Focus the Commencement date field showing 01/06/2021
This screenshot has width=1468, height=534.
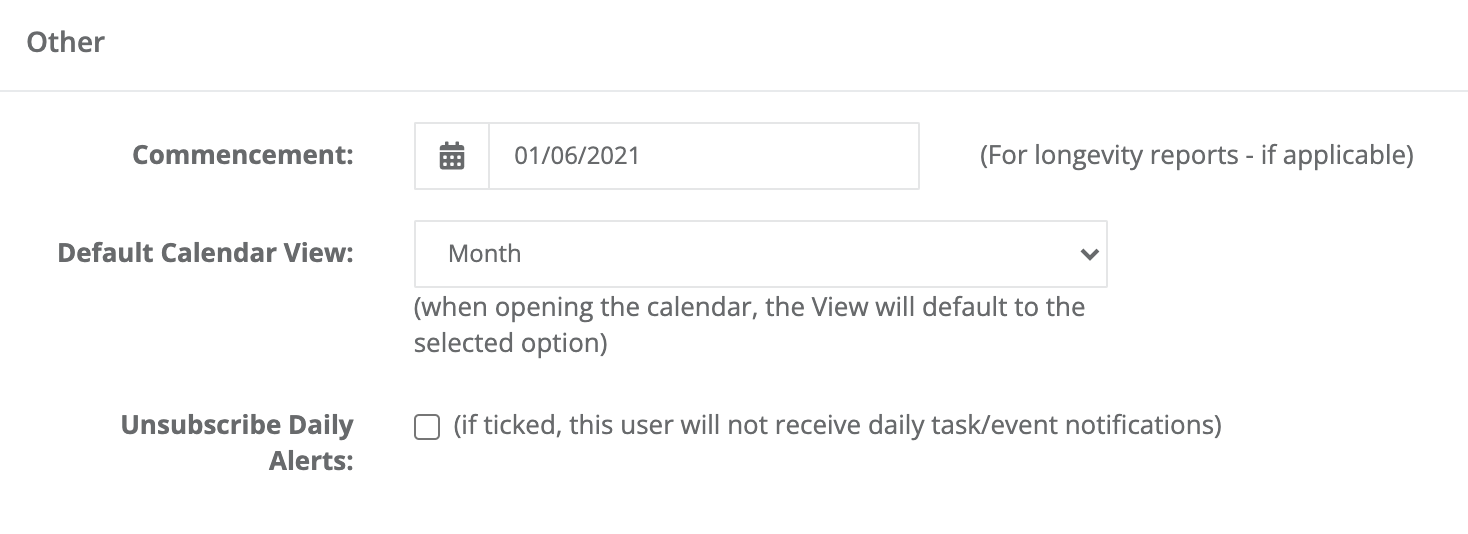coord(703,156)
